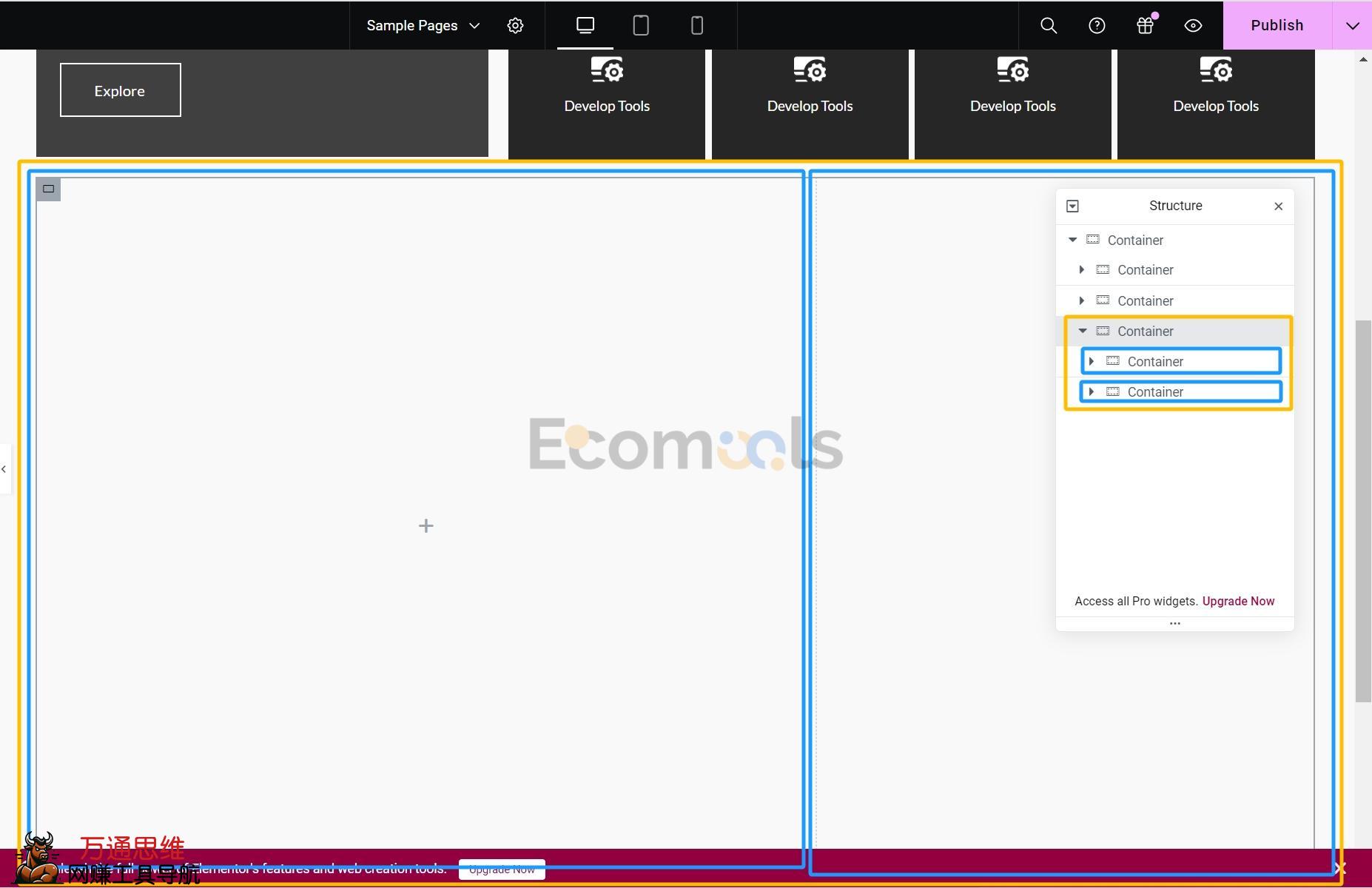Viewport: 1372px width, 888px height.
Task: Open page settings gear icon
Action: point(515,26)
